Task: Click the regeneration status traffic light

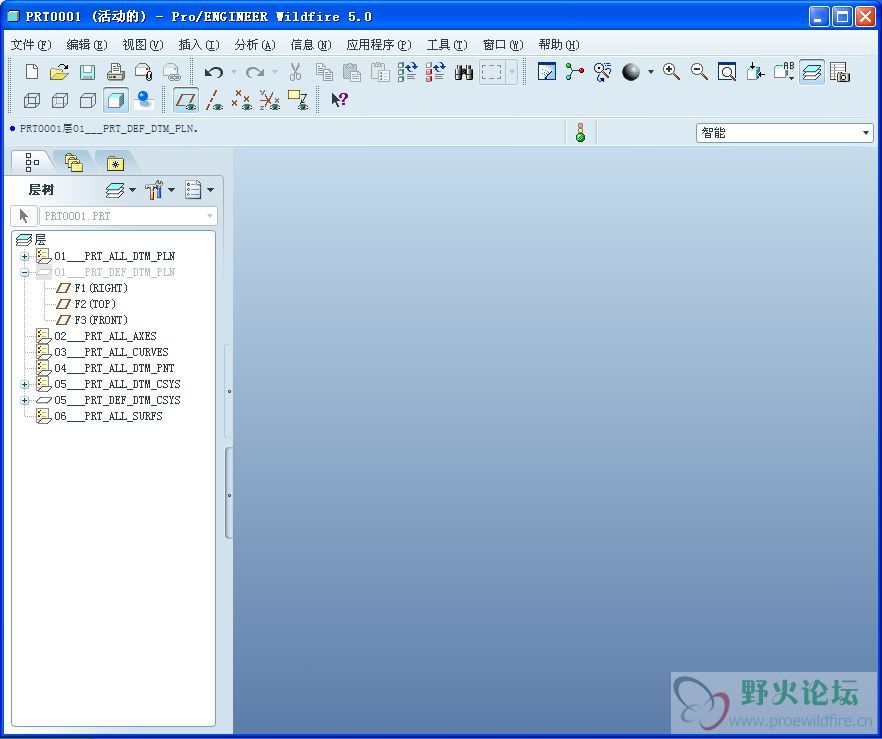Action: (x=580, y=133)
